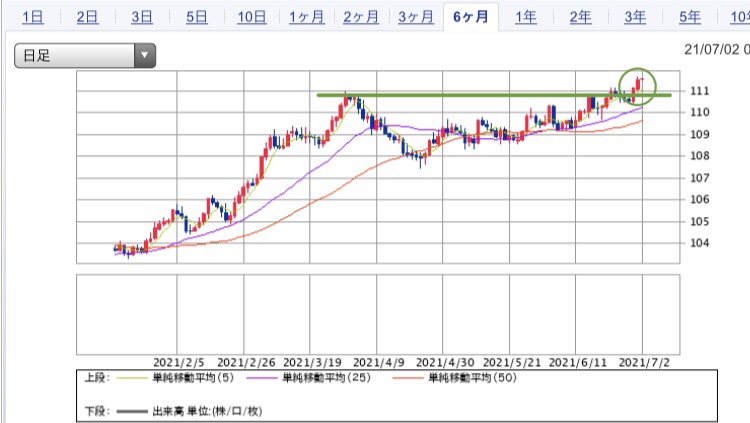Screen dimensions: 750x423
Task: Switch to the 2日 chart range tab
Action: pos(87,18)
